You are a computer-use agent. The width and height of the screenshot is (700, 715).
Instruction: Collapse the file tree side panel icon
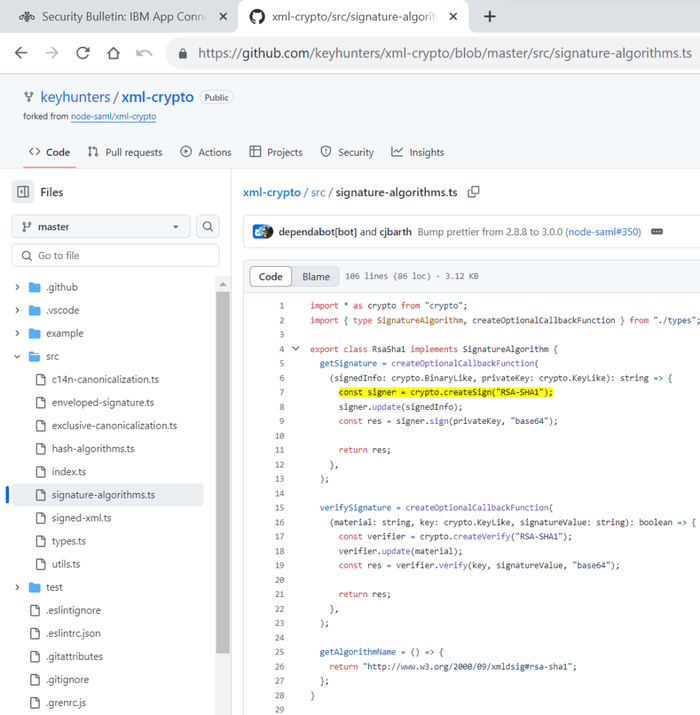click(x=23, y=192)
